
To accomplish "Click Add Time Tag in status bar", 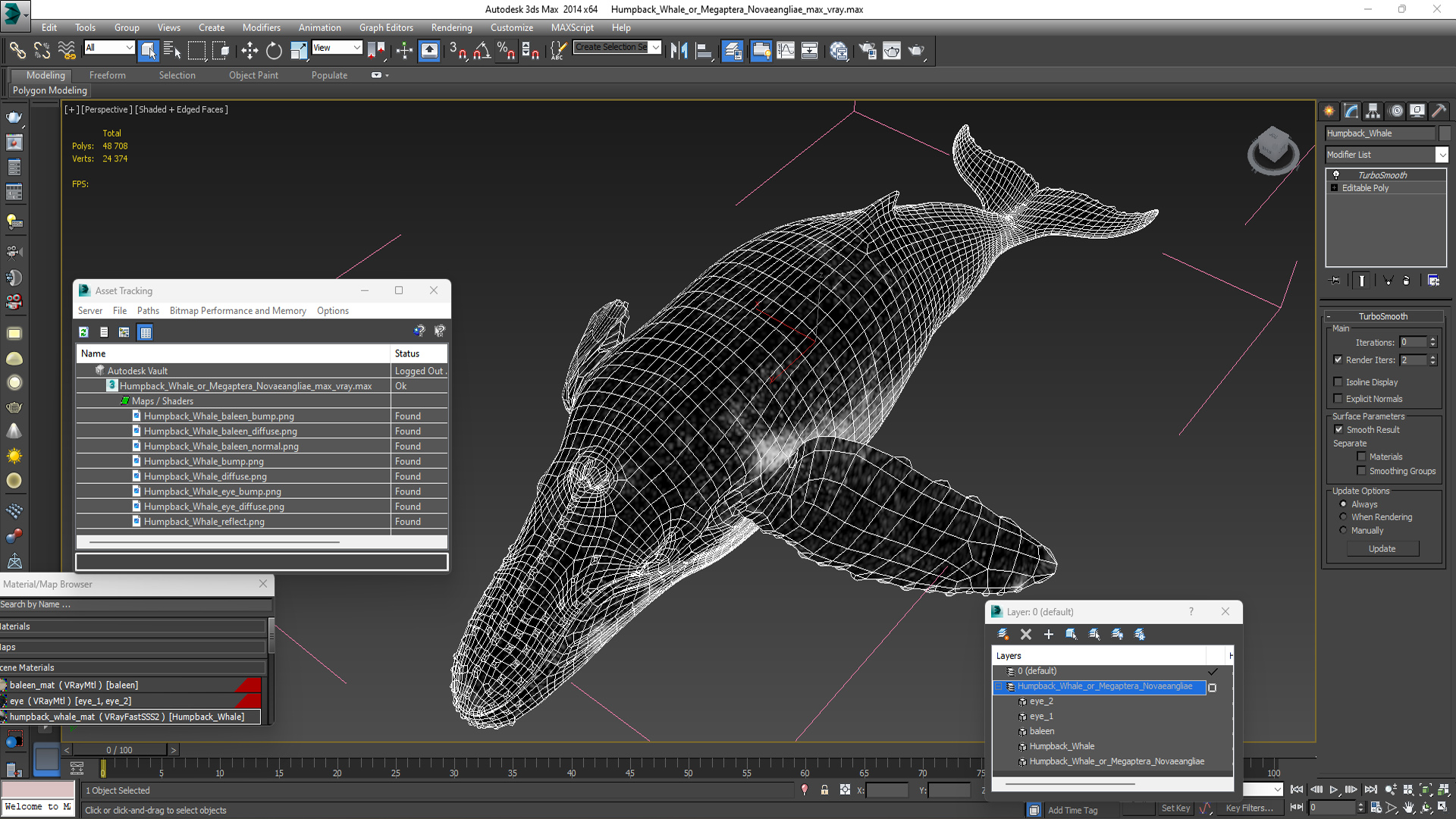I will 1072,811.
